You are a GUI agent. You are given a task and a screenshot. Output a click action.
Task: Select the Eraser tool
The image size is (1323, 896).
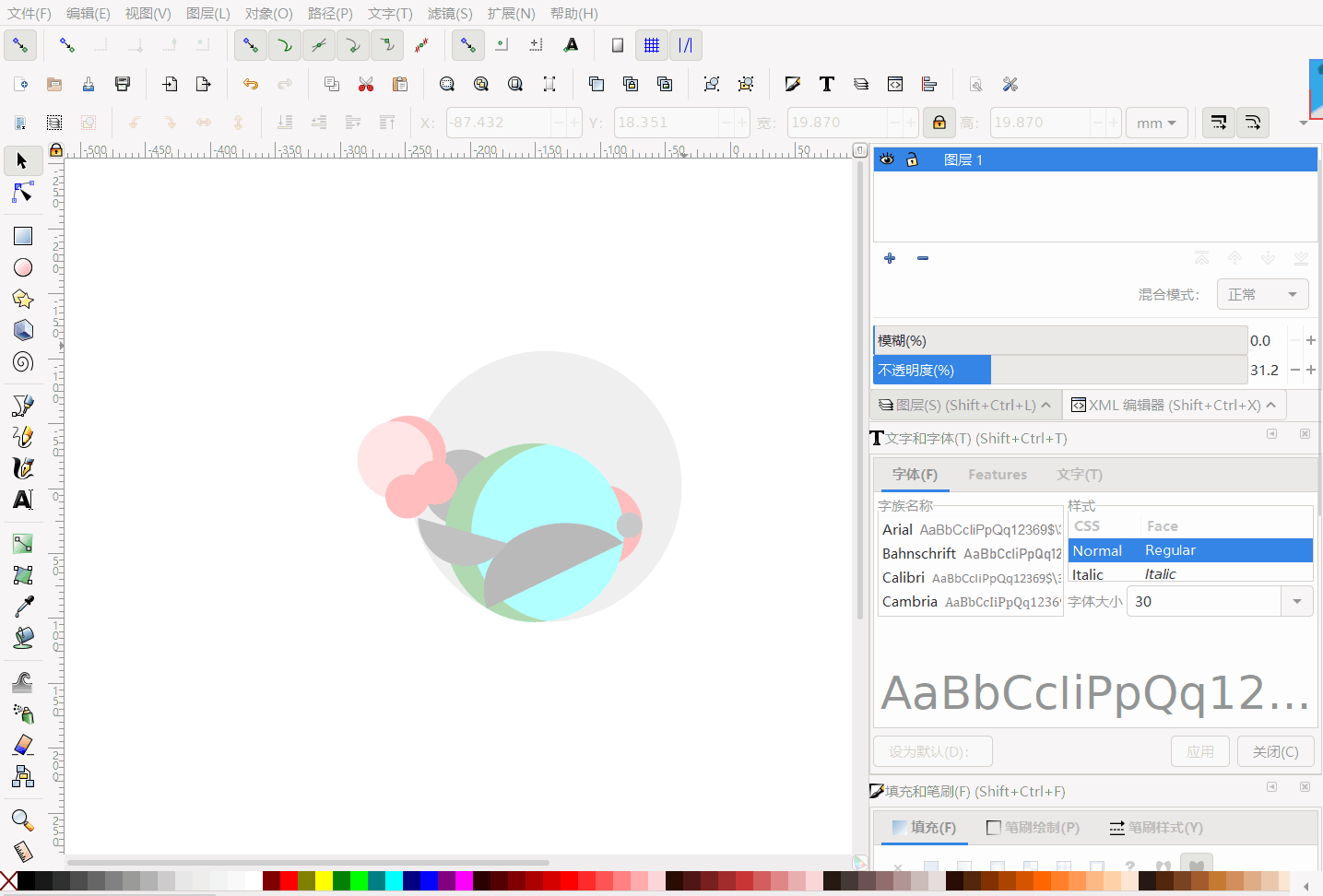[x=23, y=745]
